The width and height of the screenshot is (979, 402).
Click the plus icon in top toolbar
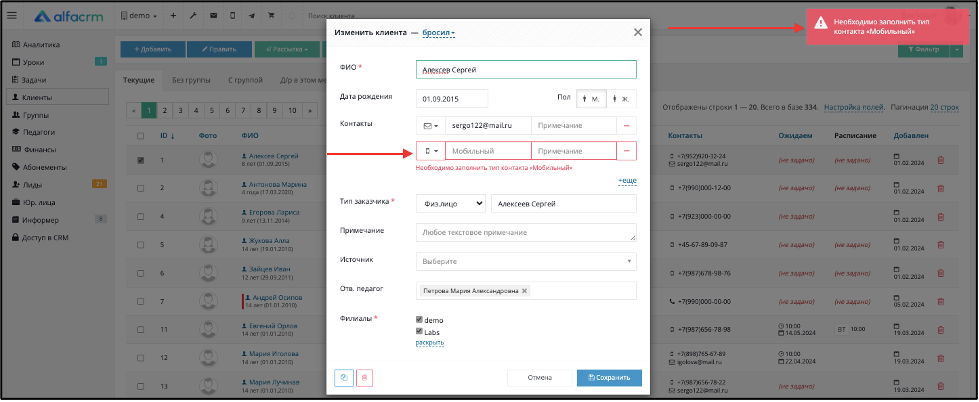[x=173, y=16]
